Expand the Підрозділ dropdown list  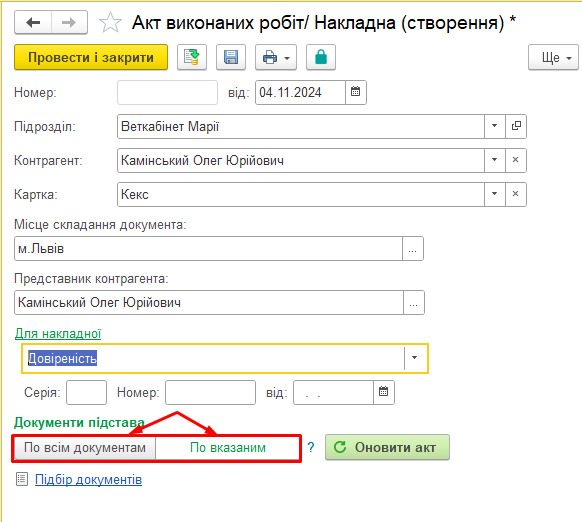[x=495, y=126]
